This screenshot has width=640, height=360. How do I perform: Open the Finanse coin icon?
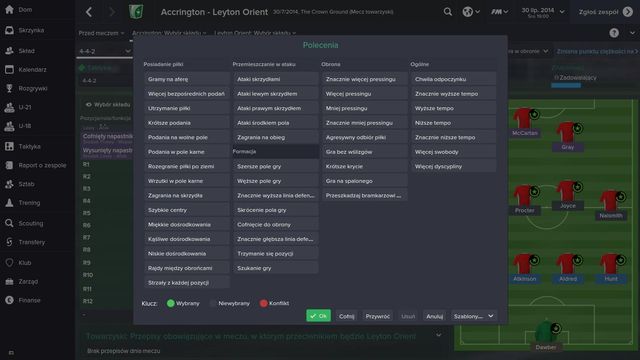tap(9, 300)
